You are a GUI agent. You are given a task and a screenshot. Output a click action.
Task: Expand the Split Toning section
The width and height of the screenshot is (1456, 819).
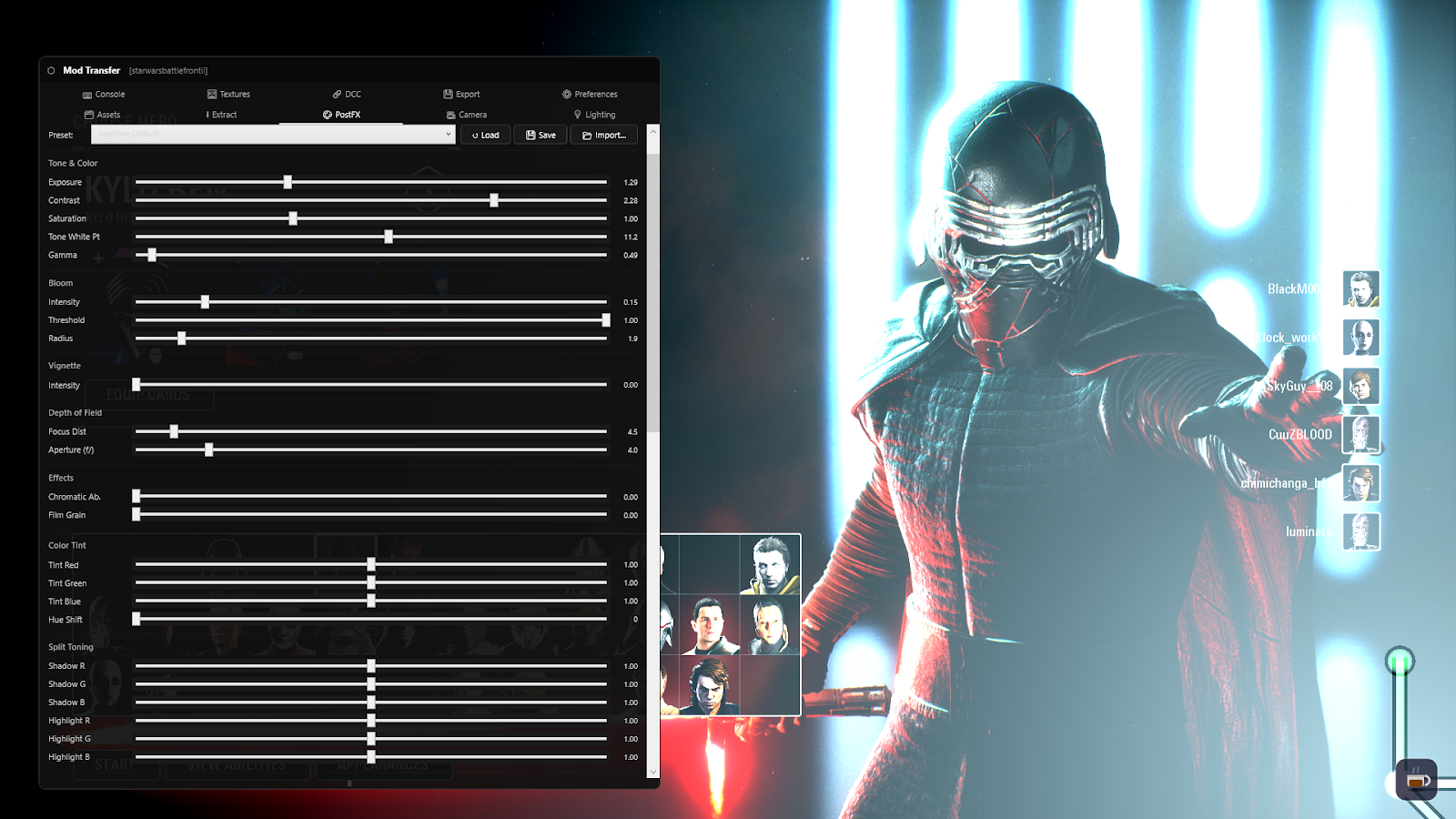click(70, 647)
